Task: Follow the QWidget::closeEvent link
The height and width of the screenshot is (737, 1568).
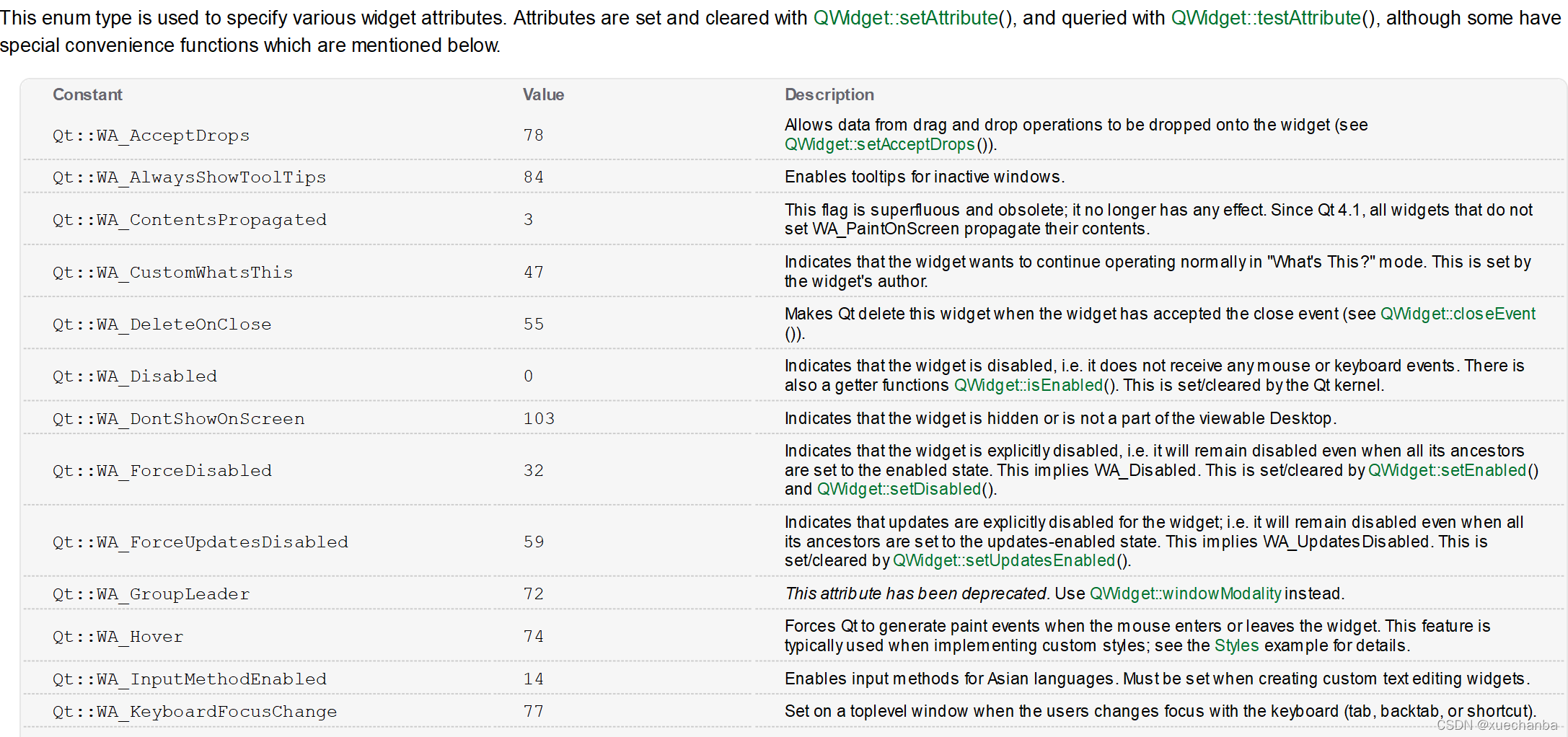Action: [1458, 314]
